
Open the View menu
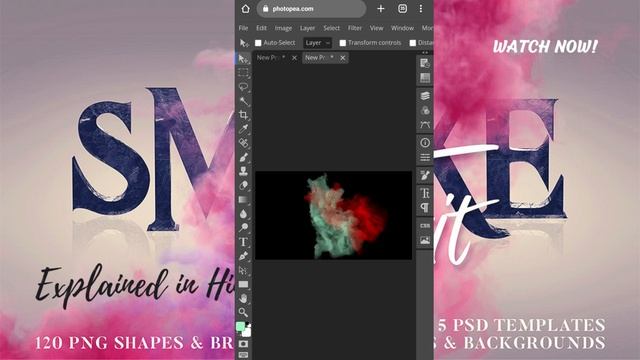pos(376,28)
